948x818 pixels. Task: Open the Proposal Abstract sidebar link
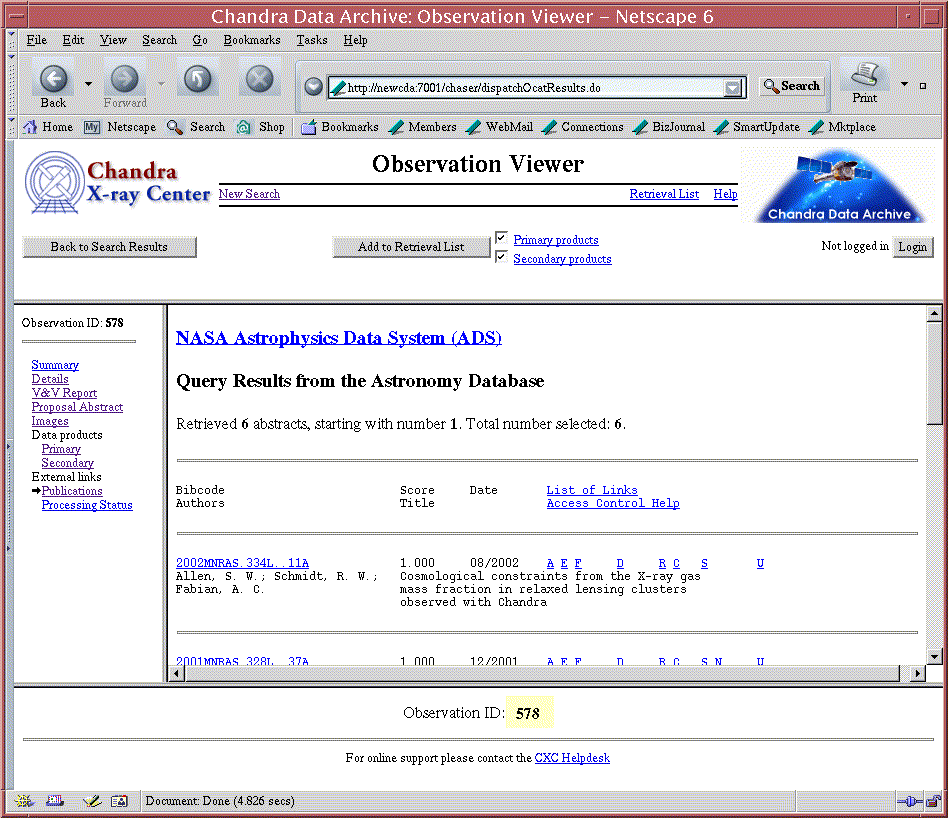click(77, 407)
